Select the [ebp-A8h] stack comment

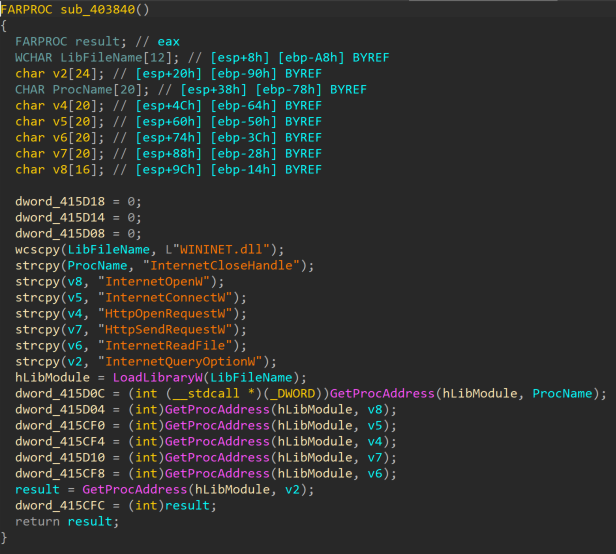click(x=311, y=58)
